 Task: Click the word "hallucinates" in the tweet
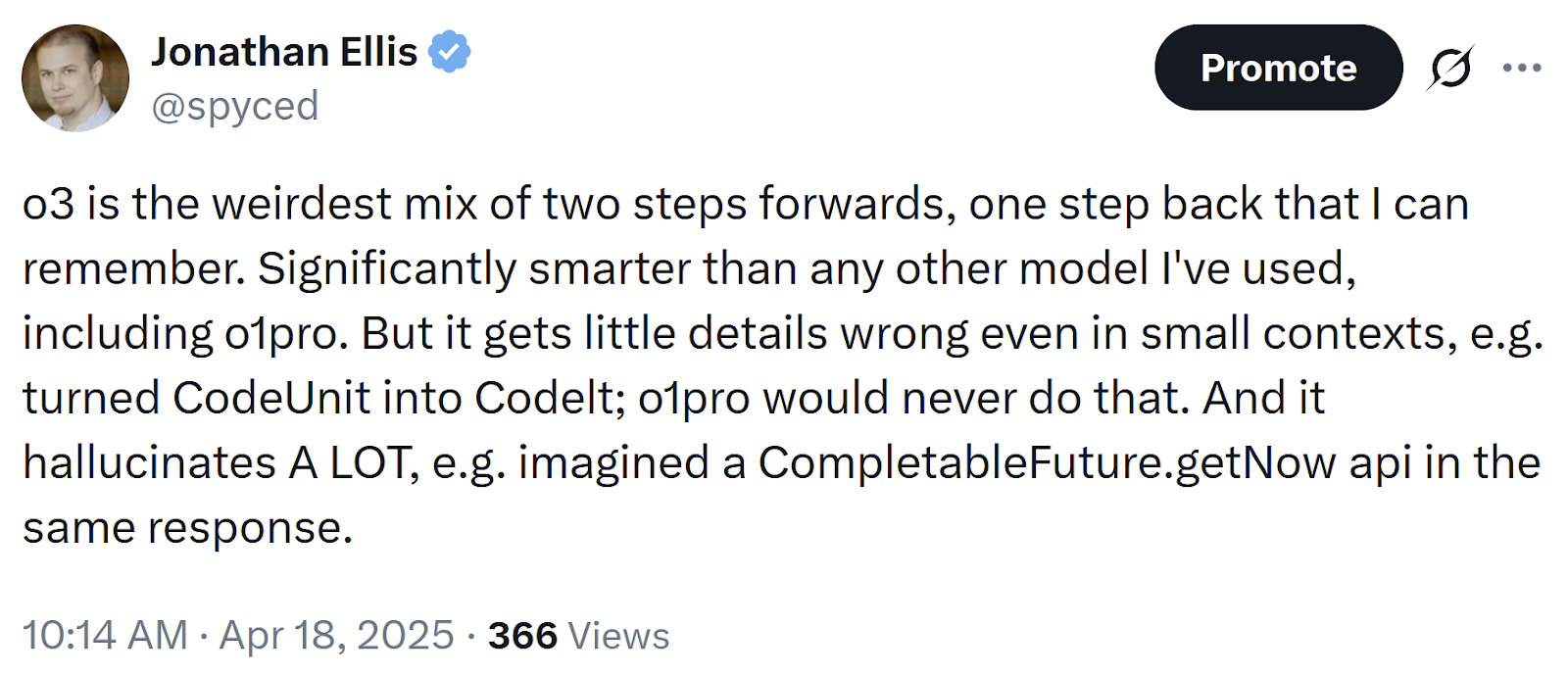point(149,463)
